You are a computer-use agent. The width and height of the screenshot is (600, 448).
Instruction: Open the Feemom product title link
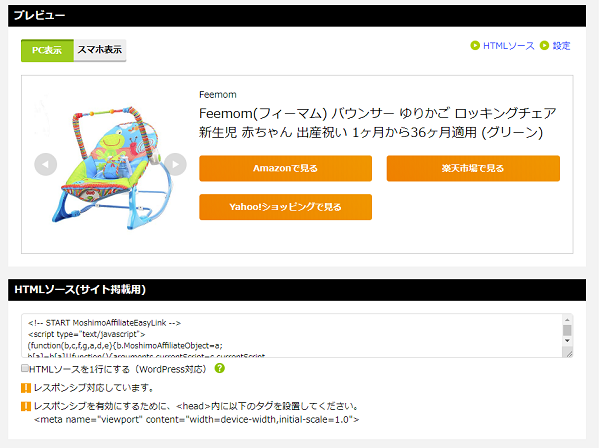point(377,123)
